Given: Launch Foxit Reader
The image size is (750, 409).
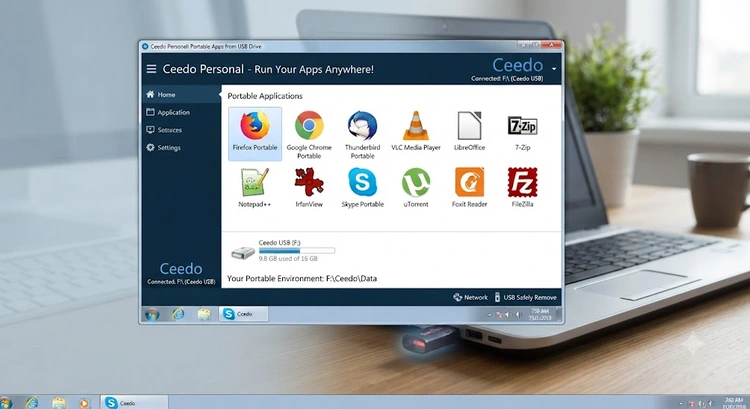Looking at the screenshot, I should (469, 187).
